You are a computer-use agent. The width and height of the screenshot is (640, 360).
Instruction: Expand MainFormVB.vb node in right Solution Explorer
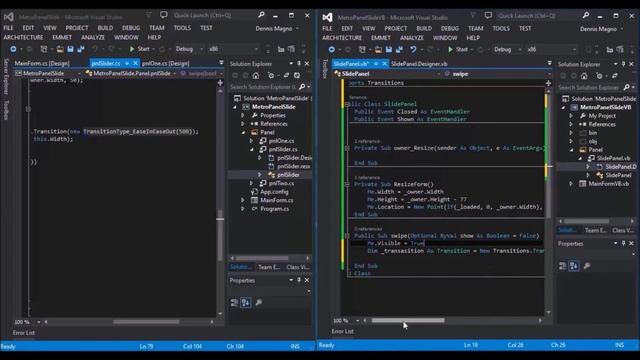[571, 184]
